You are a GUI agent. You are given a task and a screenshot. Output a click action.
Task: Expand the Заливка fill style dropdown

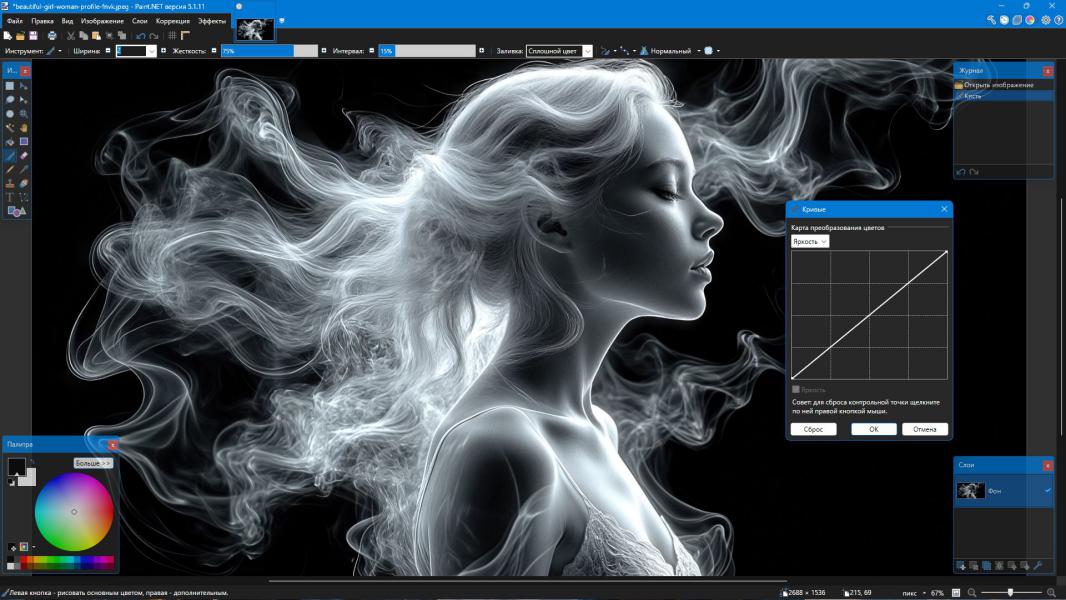pos(587,51)
